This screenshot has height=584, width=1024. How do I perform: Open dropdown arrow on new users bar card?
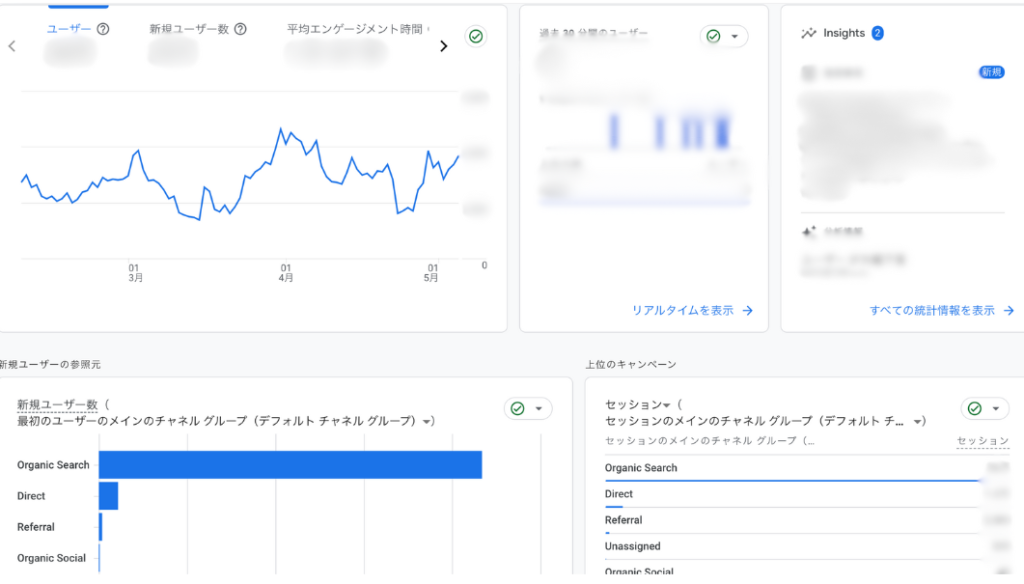(539, 409)
